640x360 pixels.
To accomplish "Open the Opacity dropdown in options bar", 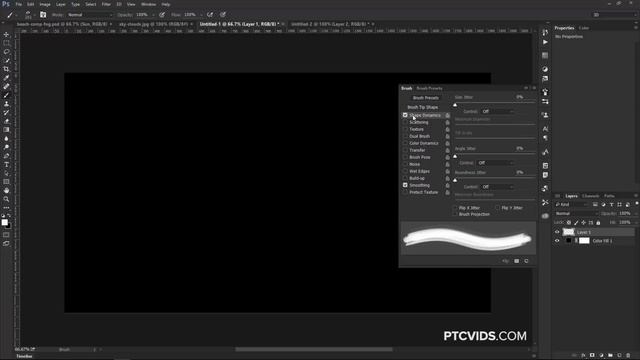I will (x=153, y=15).
